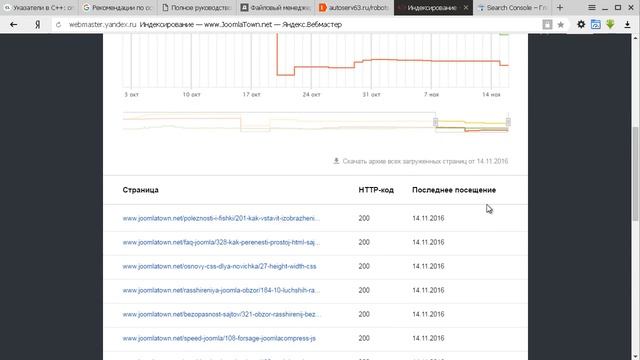Close the Индексирование tab

[466, 7]
